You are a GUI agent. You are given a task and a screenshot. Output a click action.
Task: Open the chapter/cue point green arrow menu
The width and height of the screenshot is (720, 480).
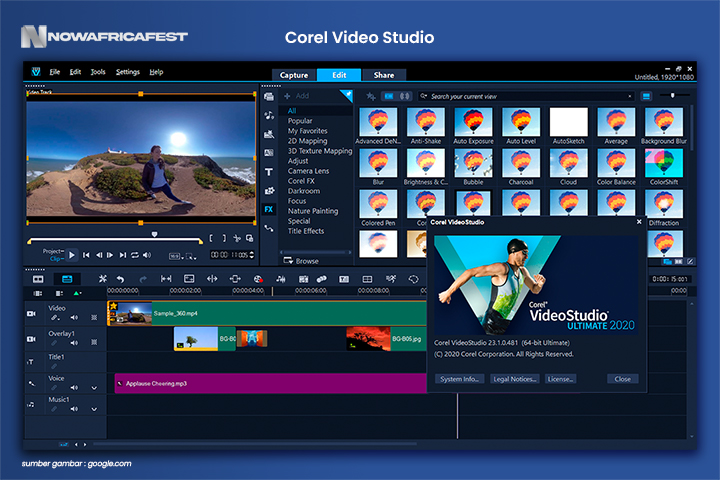point(77,293)
